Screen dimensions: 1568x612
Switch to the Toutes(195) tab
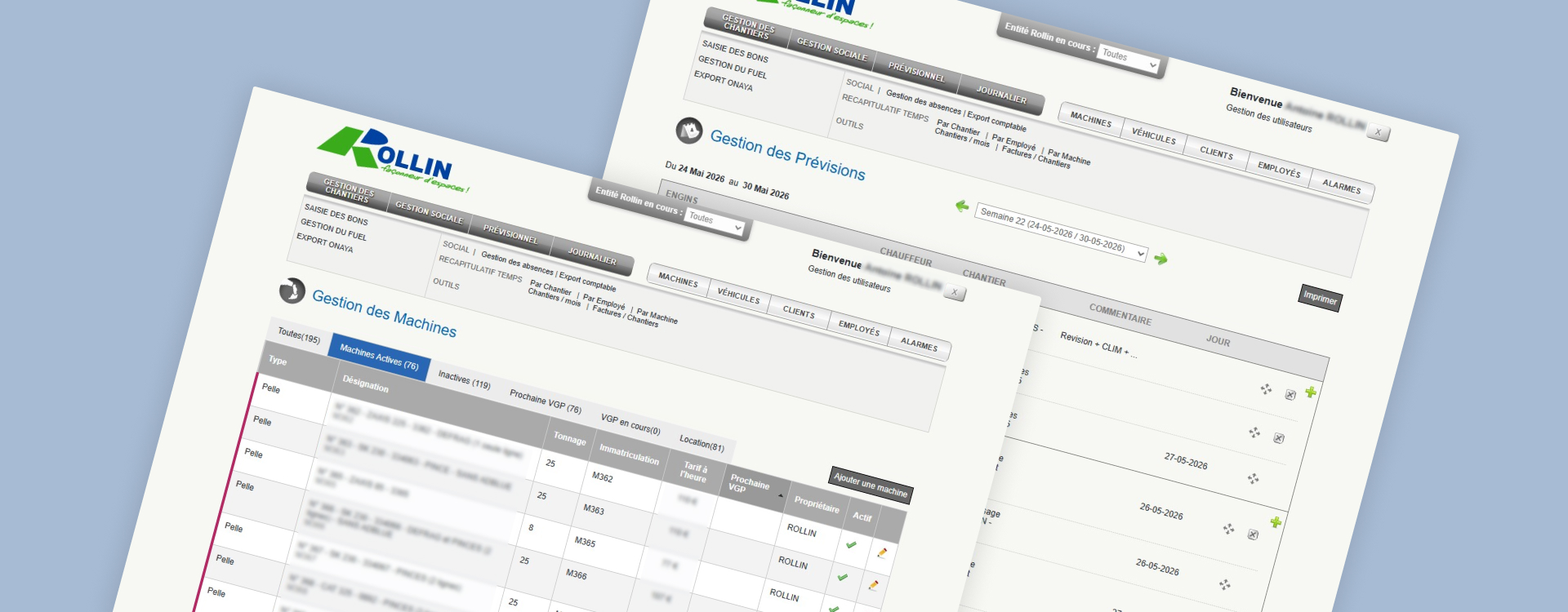(299, 336)
